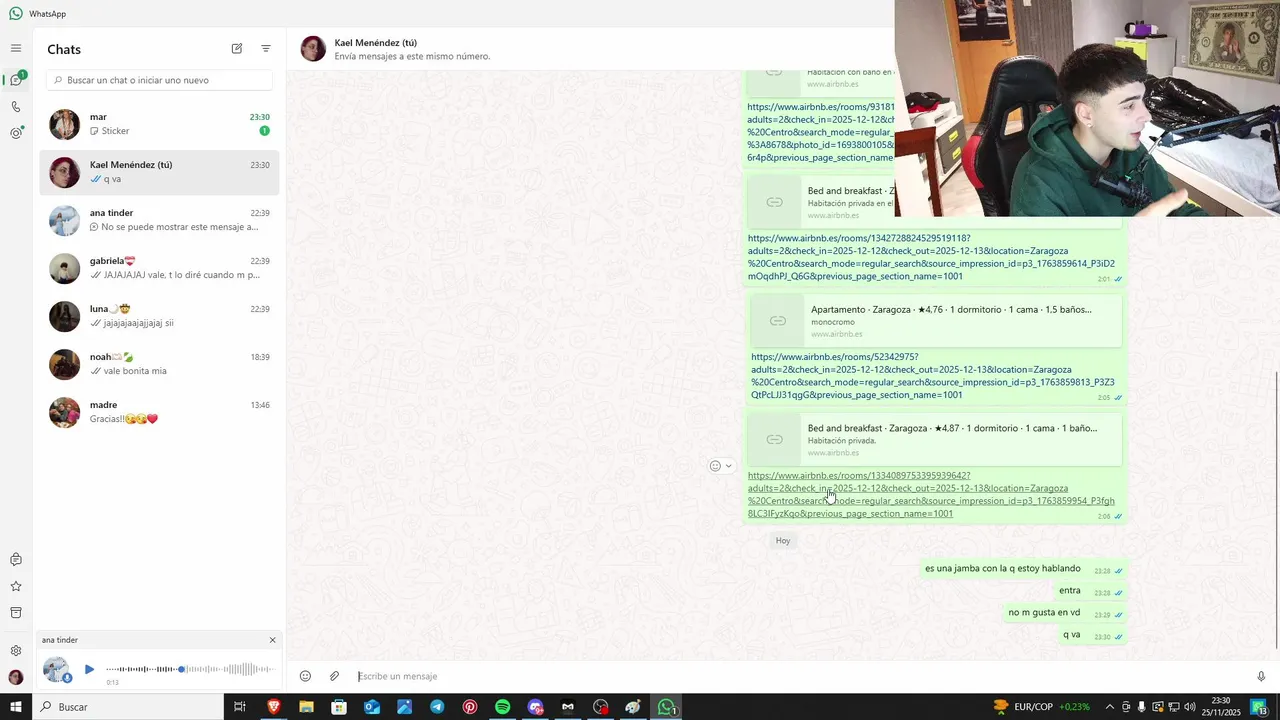
Task: Open Spotify from taskbar
Action: tap(503, 707)
